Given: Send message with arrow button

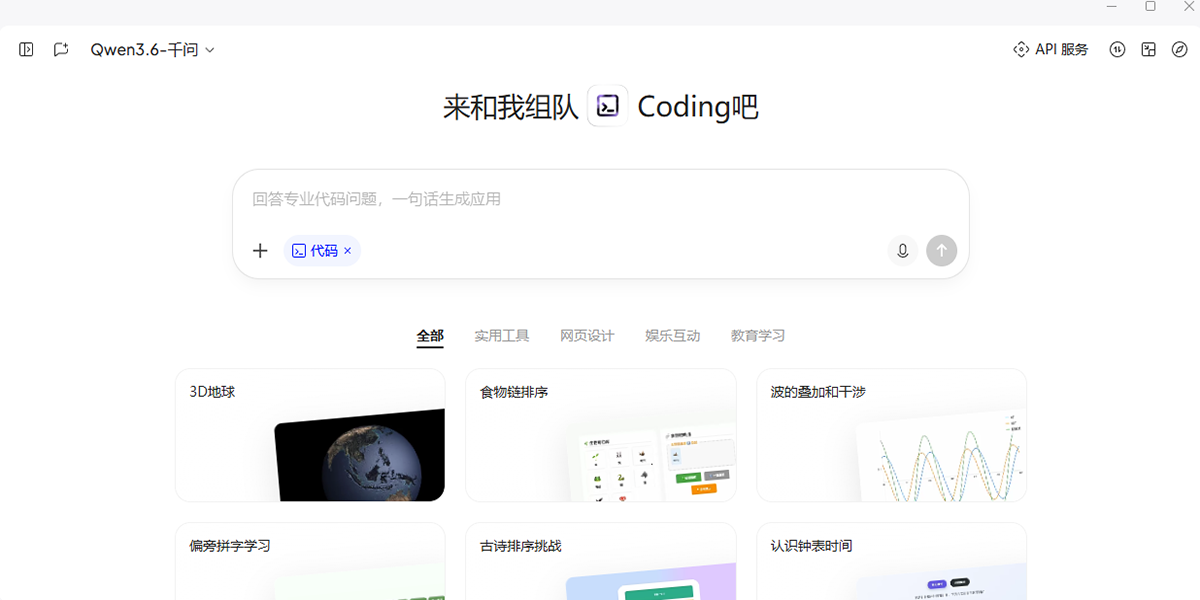Looking at the screenshot, I should (941, 251).
